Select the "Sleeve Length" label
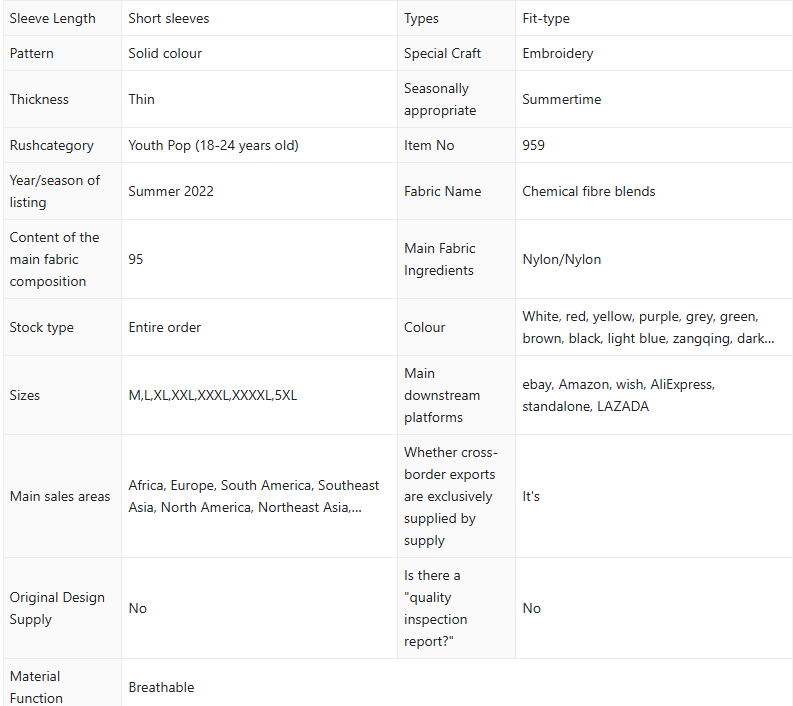 point(53,18)
